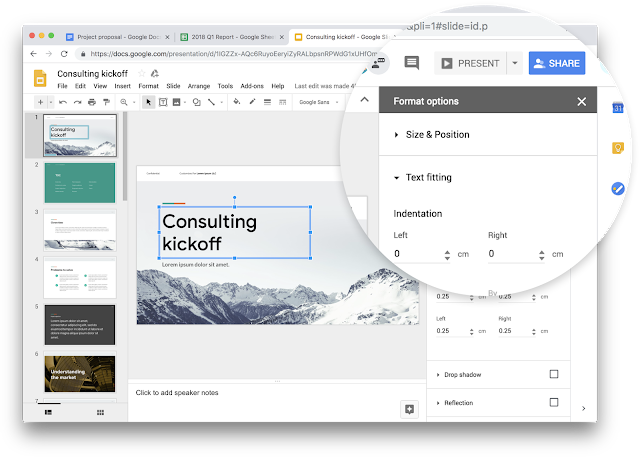Open the Arrange menu
Screen dimensions: 640x457
pos(199,86)
